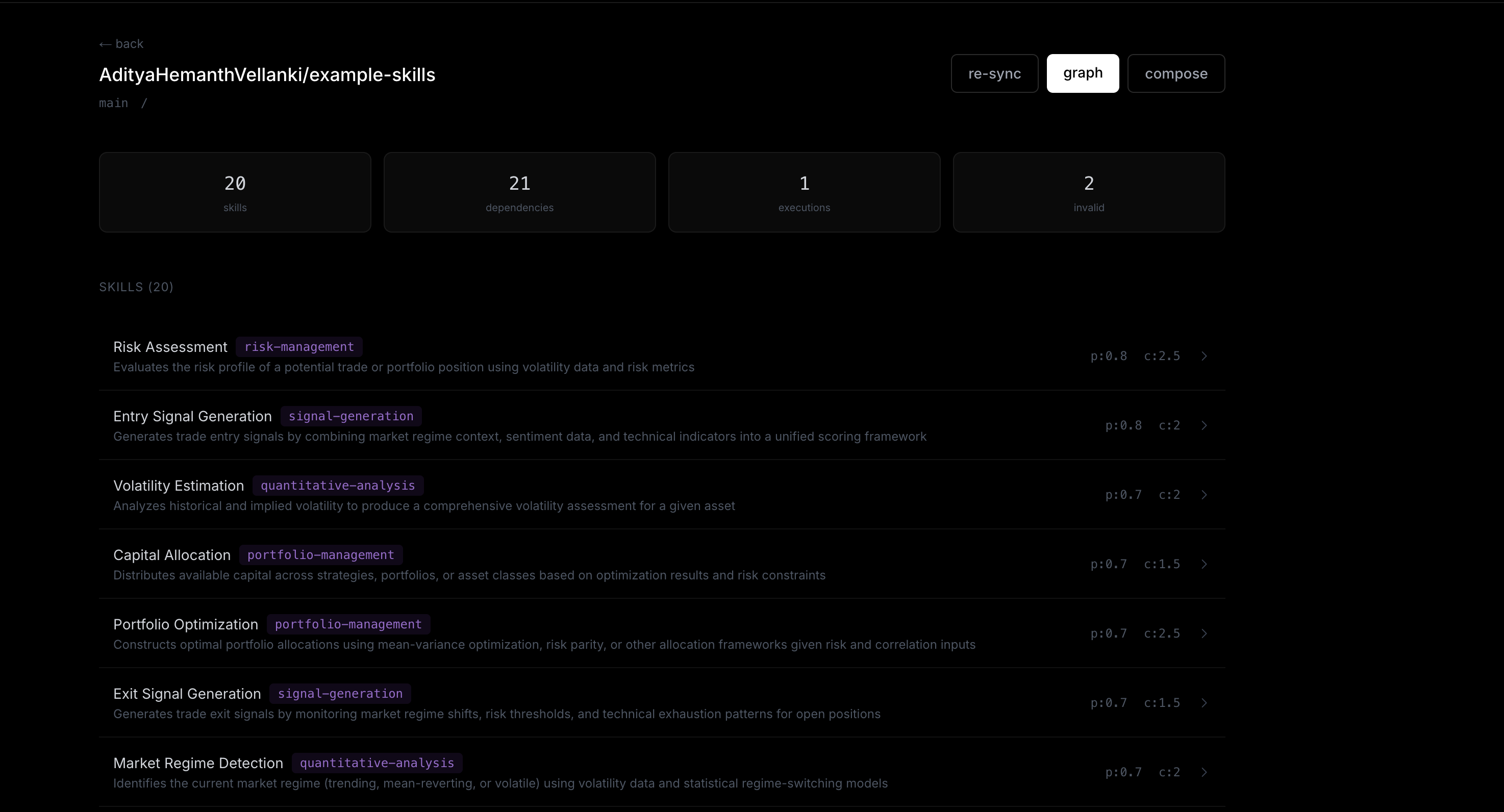
Task: Switch to the graph view
Action: coord(1083,73)
